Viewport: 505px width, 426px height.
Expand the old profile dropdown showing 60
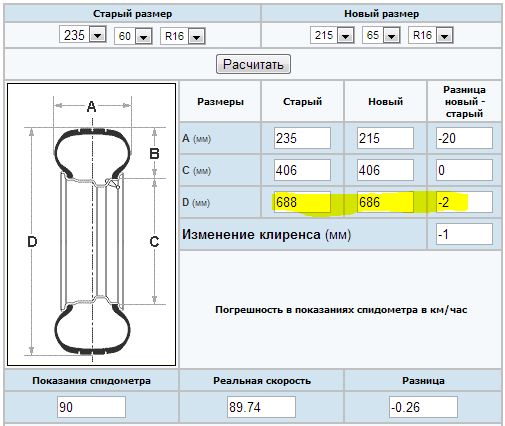click(133, 36)
